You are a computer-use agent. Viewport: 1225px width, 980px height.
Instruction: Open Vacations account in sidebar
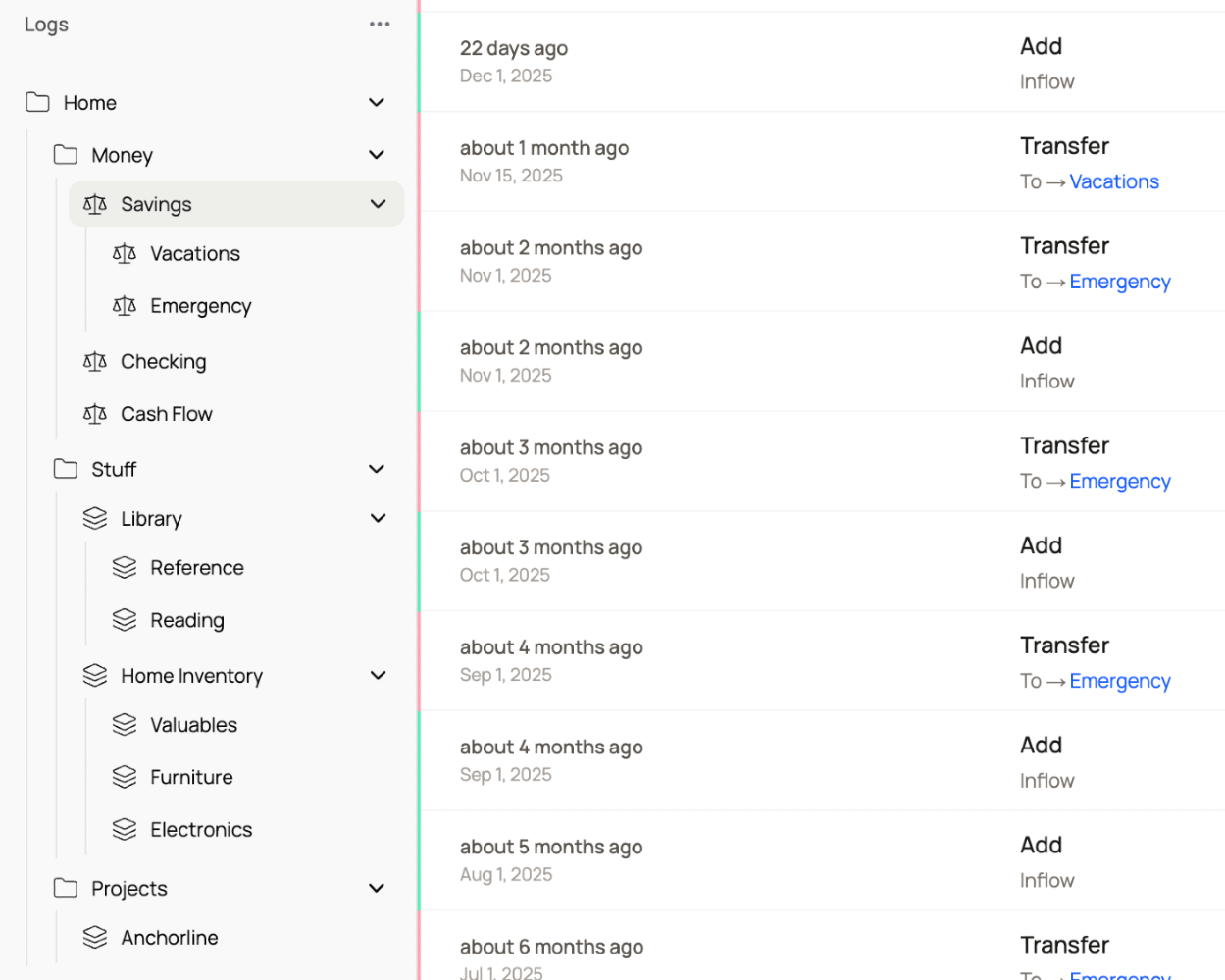tap(195, 253)
